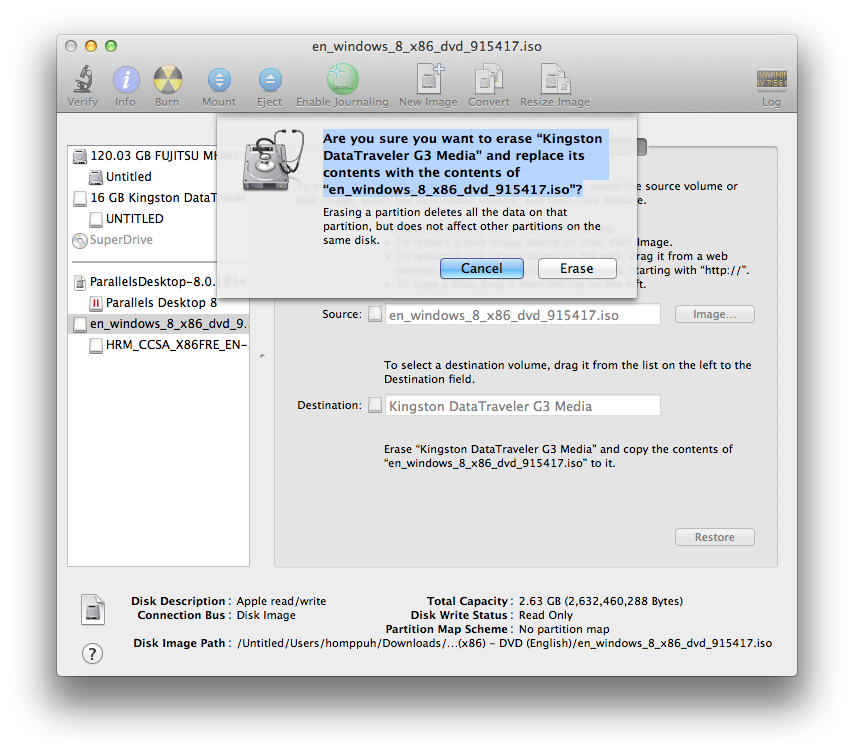This screenshot has height=755, width=854.
Task: Click the "To select a destination volume" instruction text
Action: click(568, 372)
